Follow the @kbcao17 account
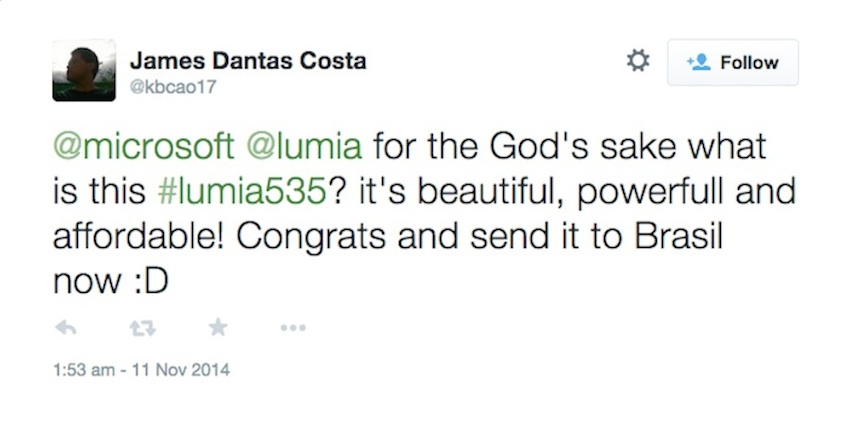This screenshot has height=422, width=850. point(732,63)
